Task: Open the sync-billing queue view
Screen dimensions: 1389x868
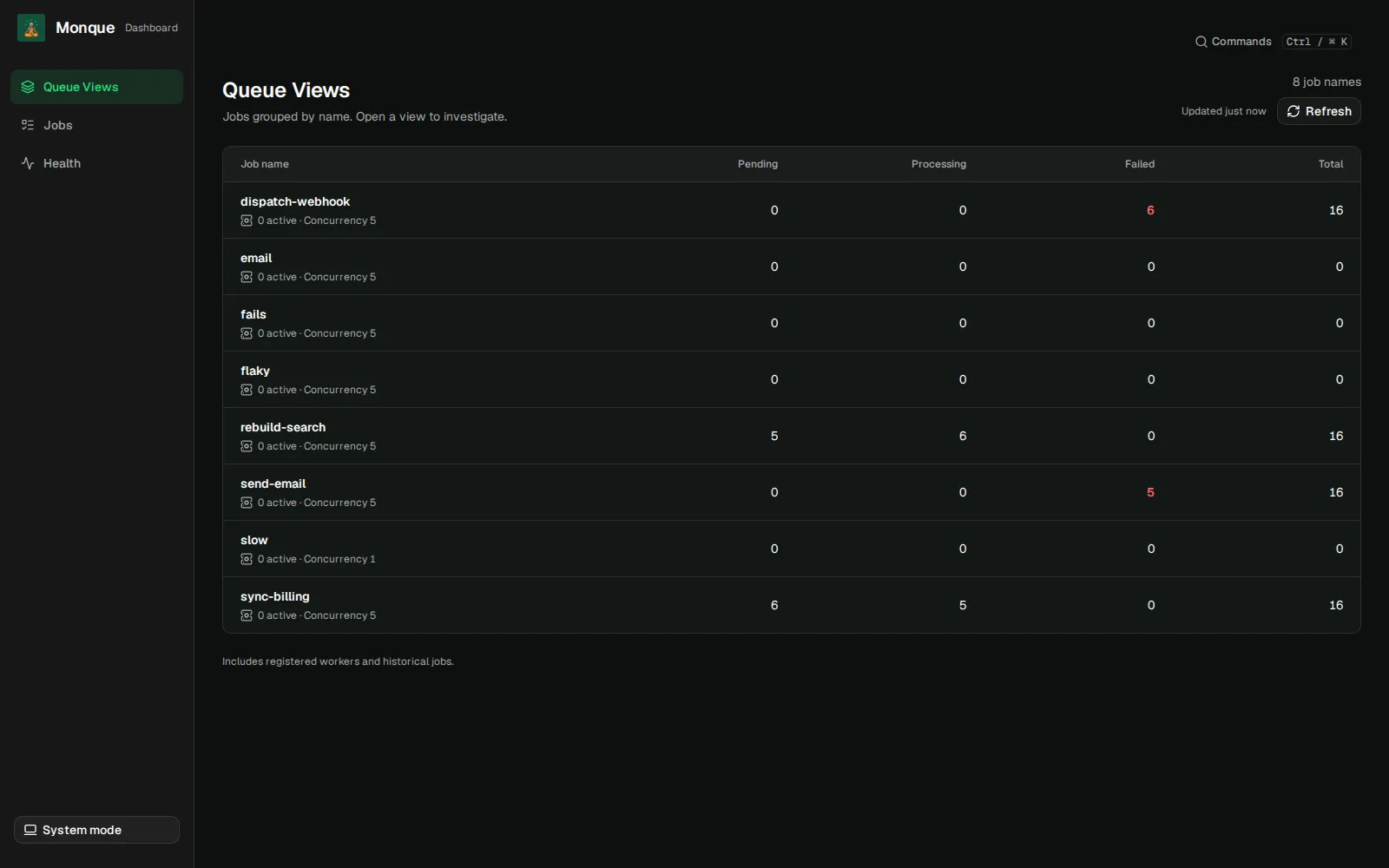Action: pos(274,596)
